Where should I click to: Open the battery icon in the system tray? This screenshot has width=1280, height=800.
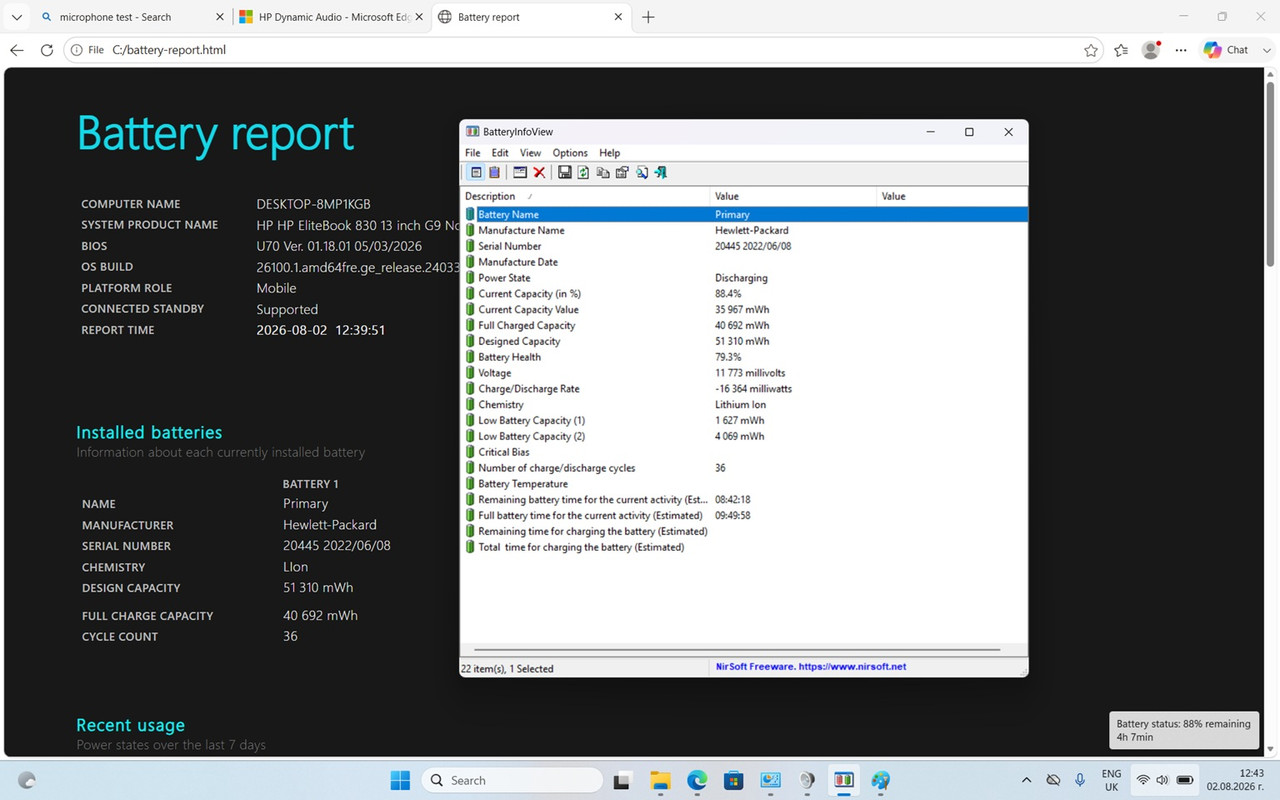coord(1186,780)
